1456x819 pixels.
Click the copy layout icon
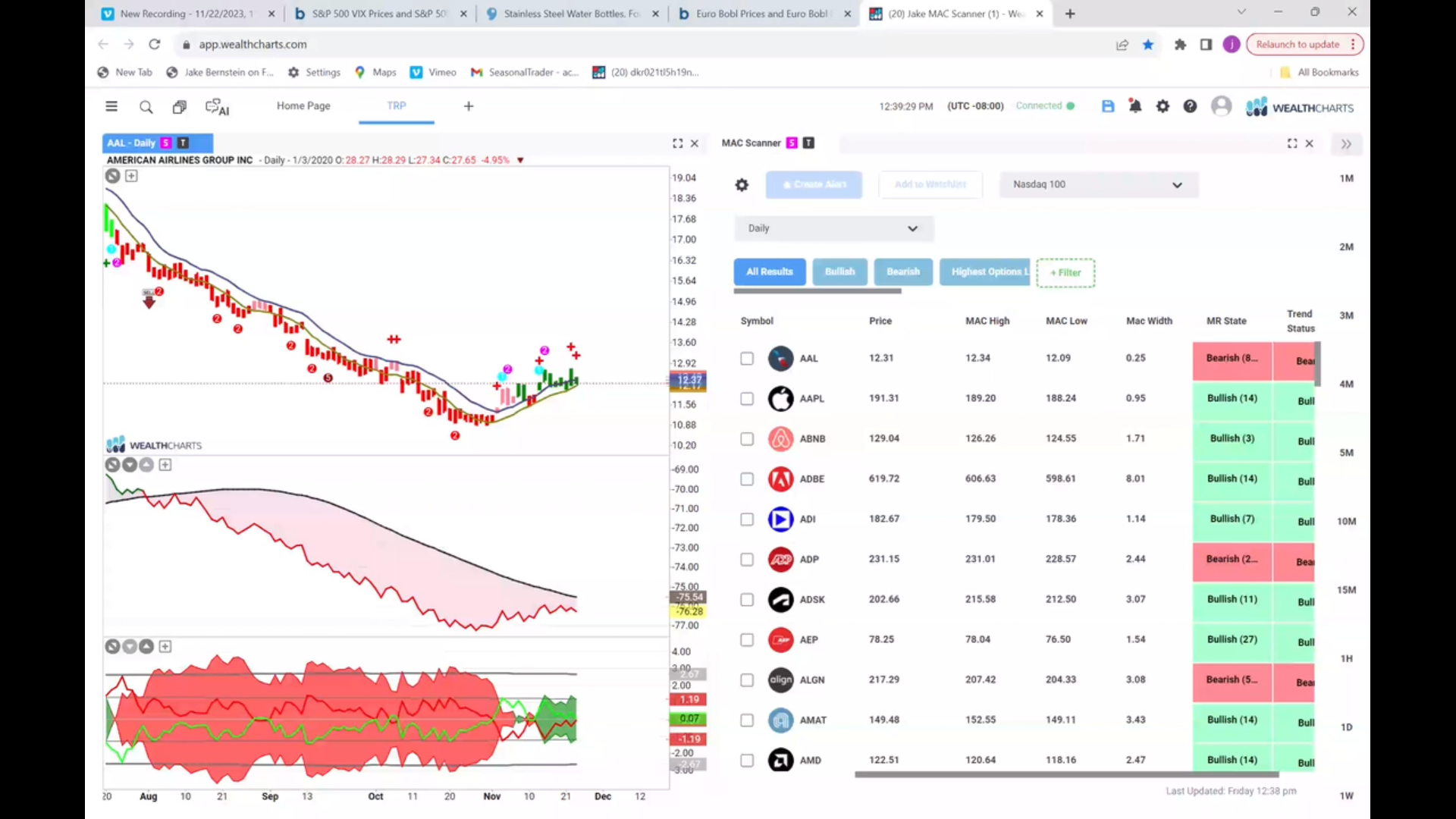point(179,107)
